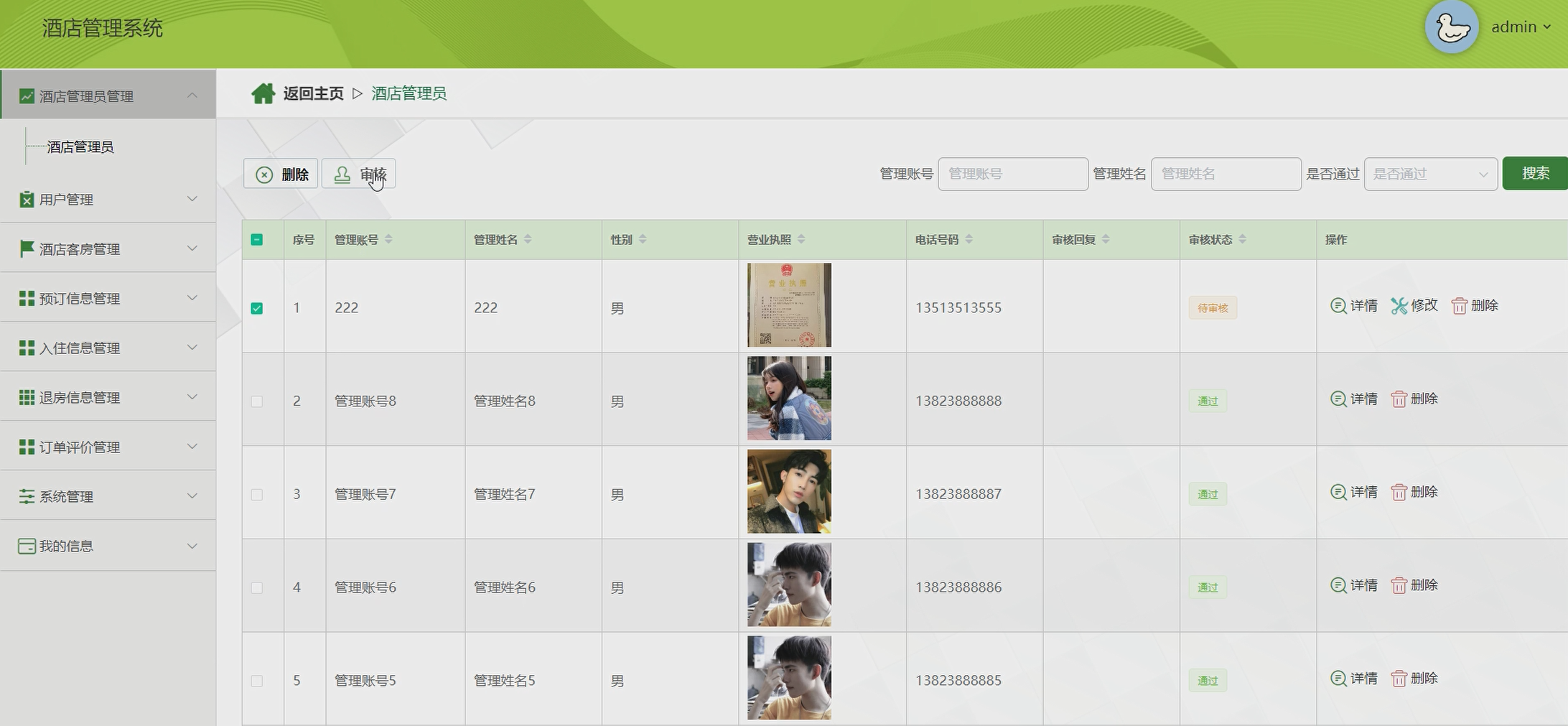Expand the 订单评价管理 menu

[108, 447]
